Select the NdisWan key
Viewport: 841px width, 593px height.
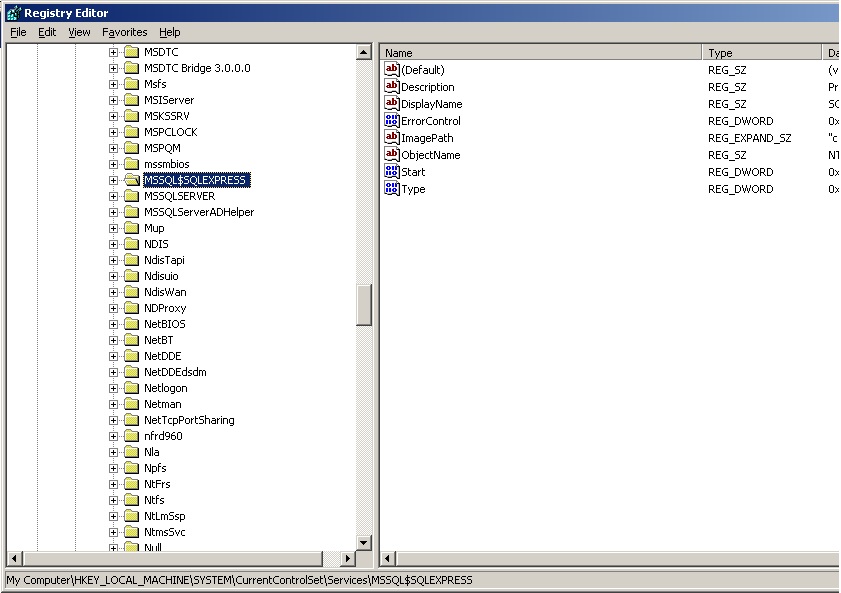(165, 292)
